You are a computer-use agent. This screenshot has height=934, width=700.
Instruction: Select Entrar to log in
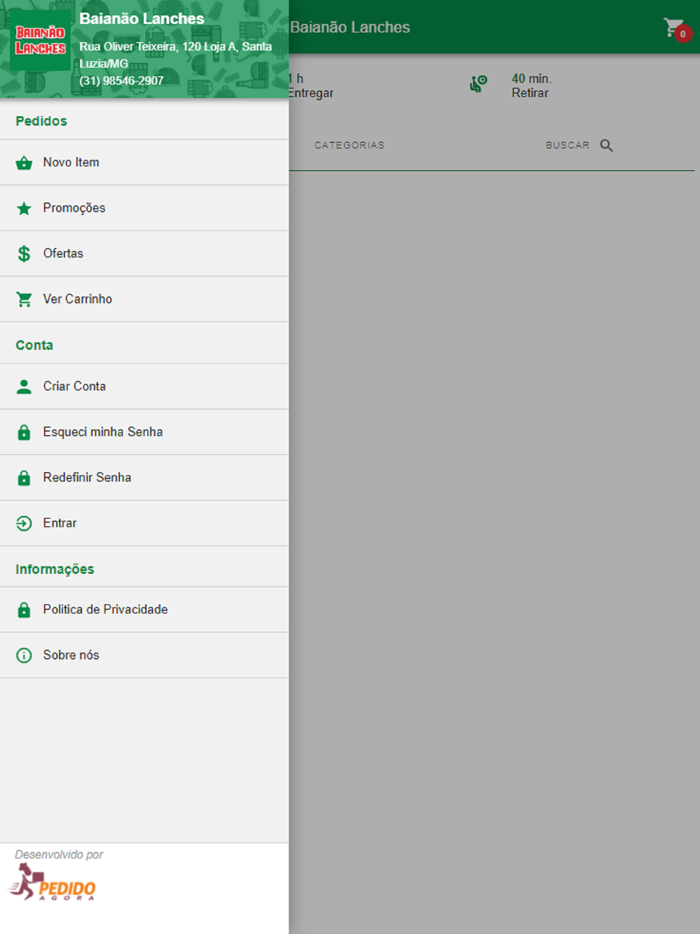click(x=144, y=523)
